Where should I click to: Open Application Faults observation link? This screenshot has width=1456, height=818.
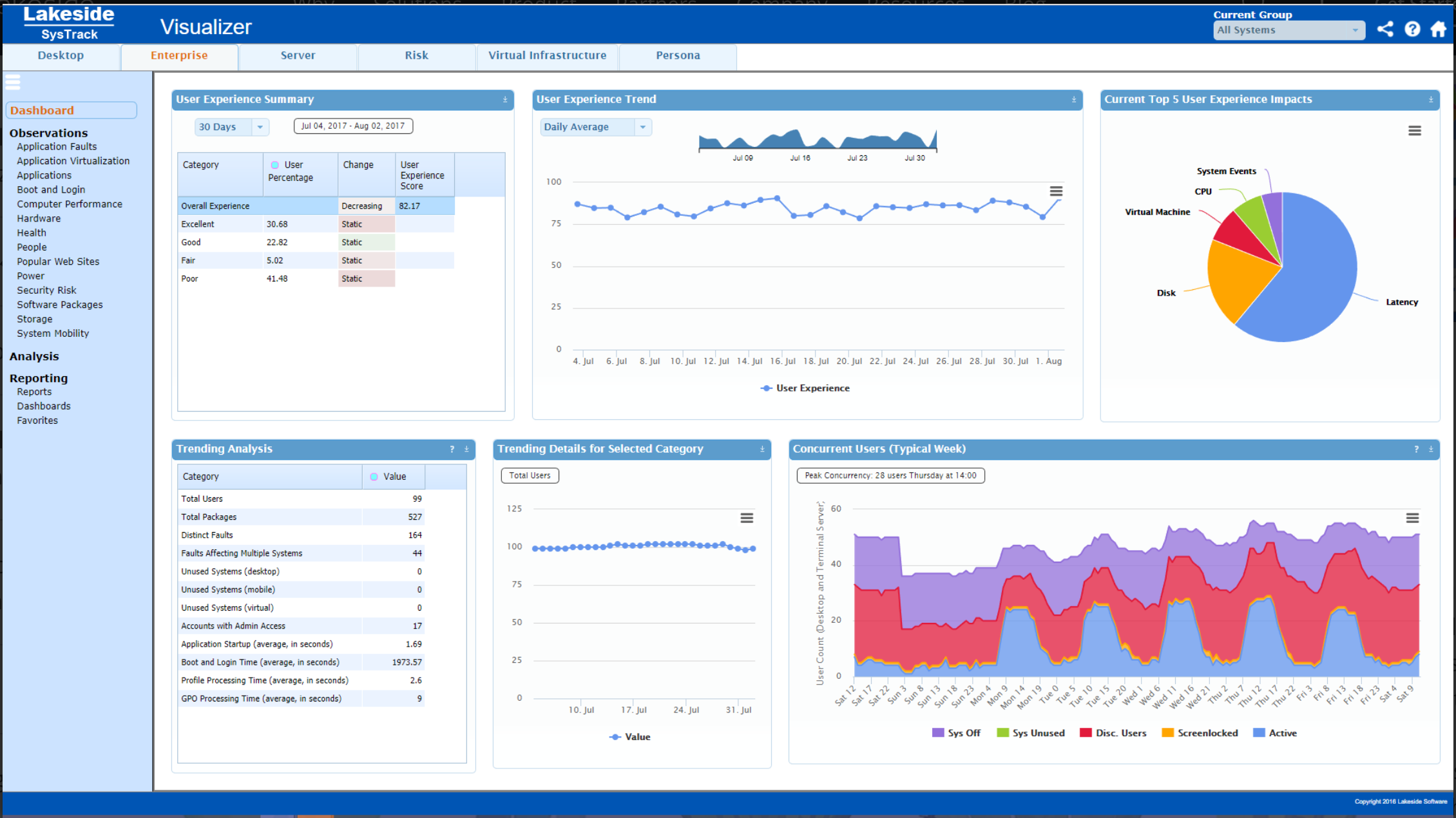57,147
